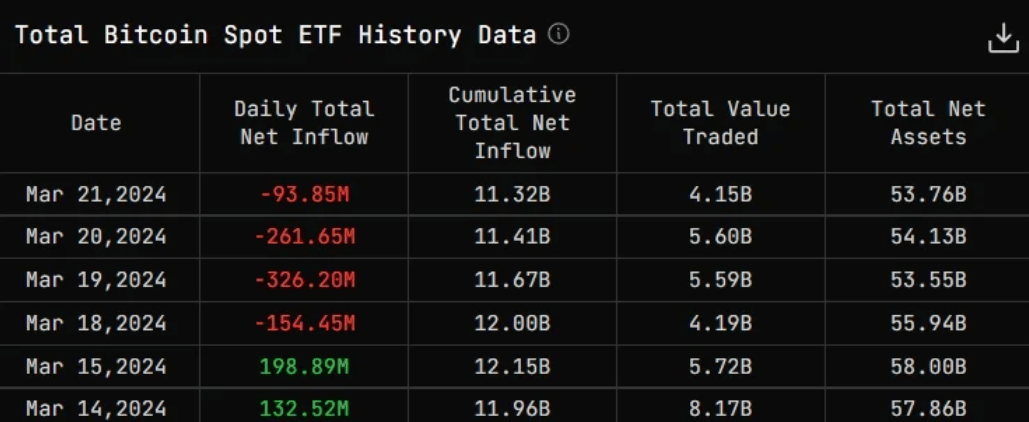Click the 12.00B cumulative inflow value
The width and height of the screenshot is (1029, 422).
coord(512,323)
